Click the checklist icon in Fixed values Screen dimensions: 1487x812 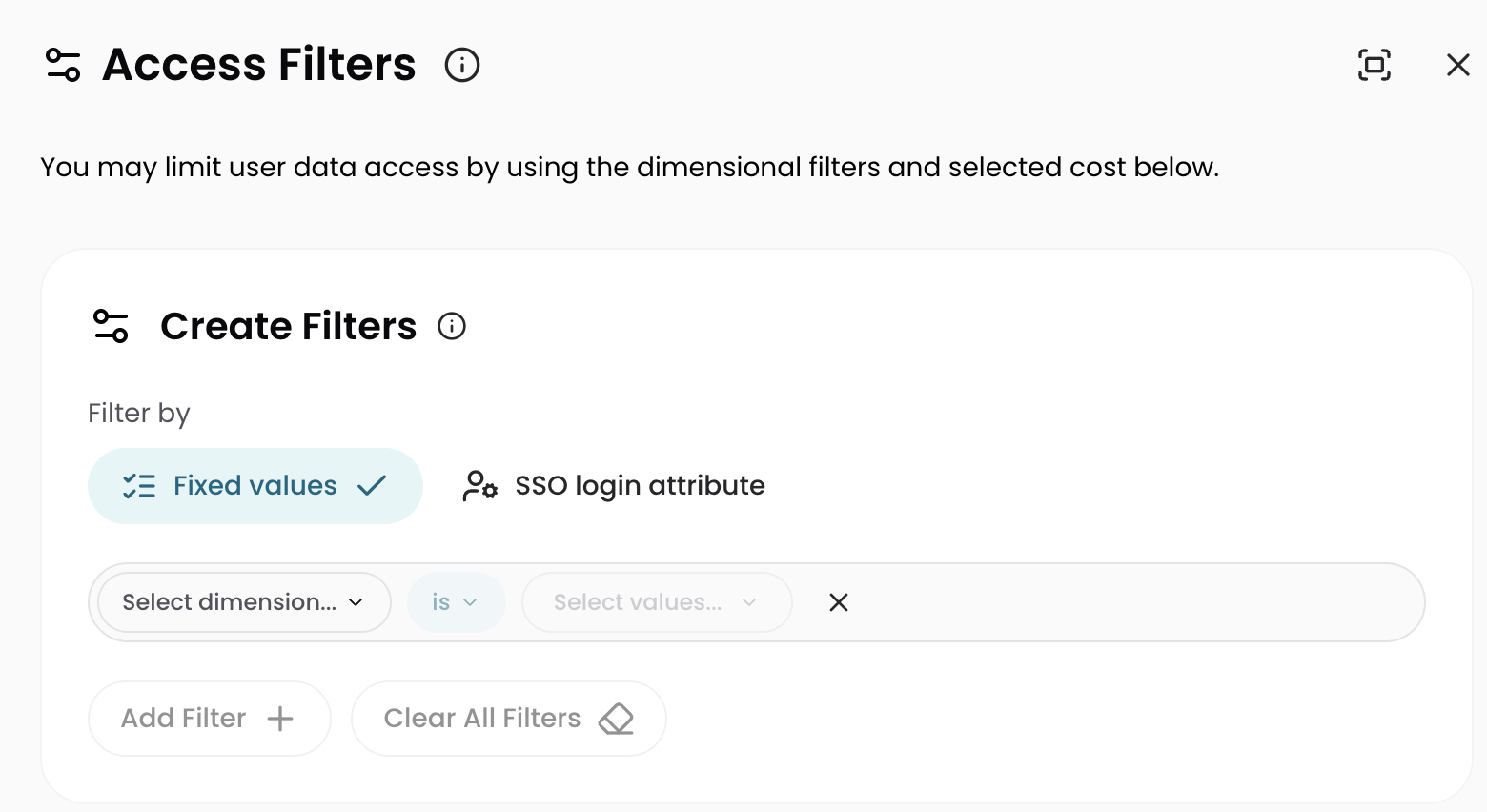point(139,486)
